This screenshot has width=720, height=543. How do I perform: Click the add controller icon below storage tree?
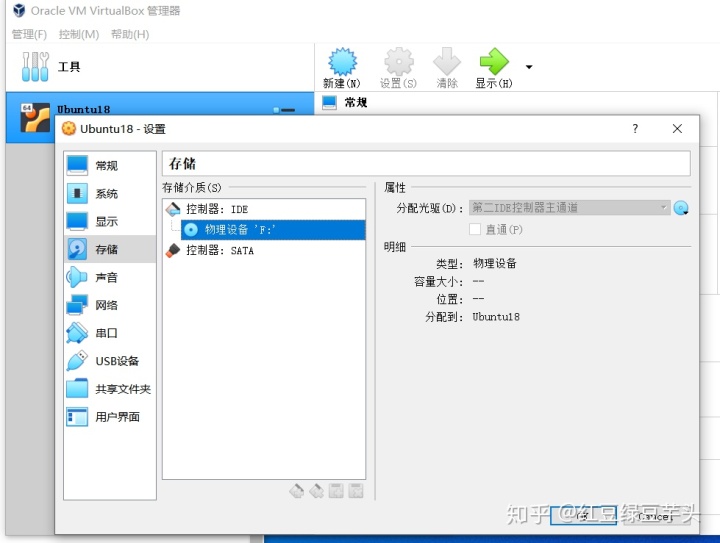297,491
